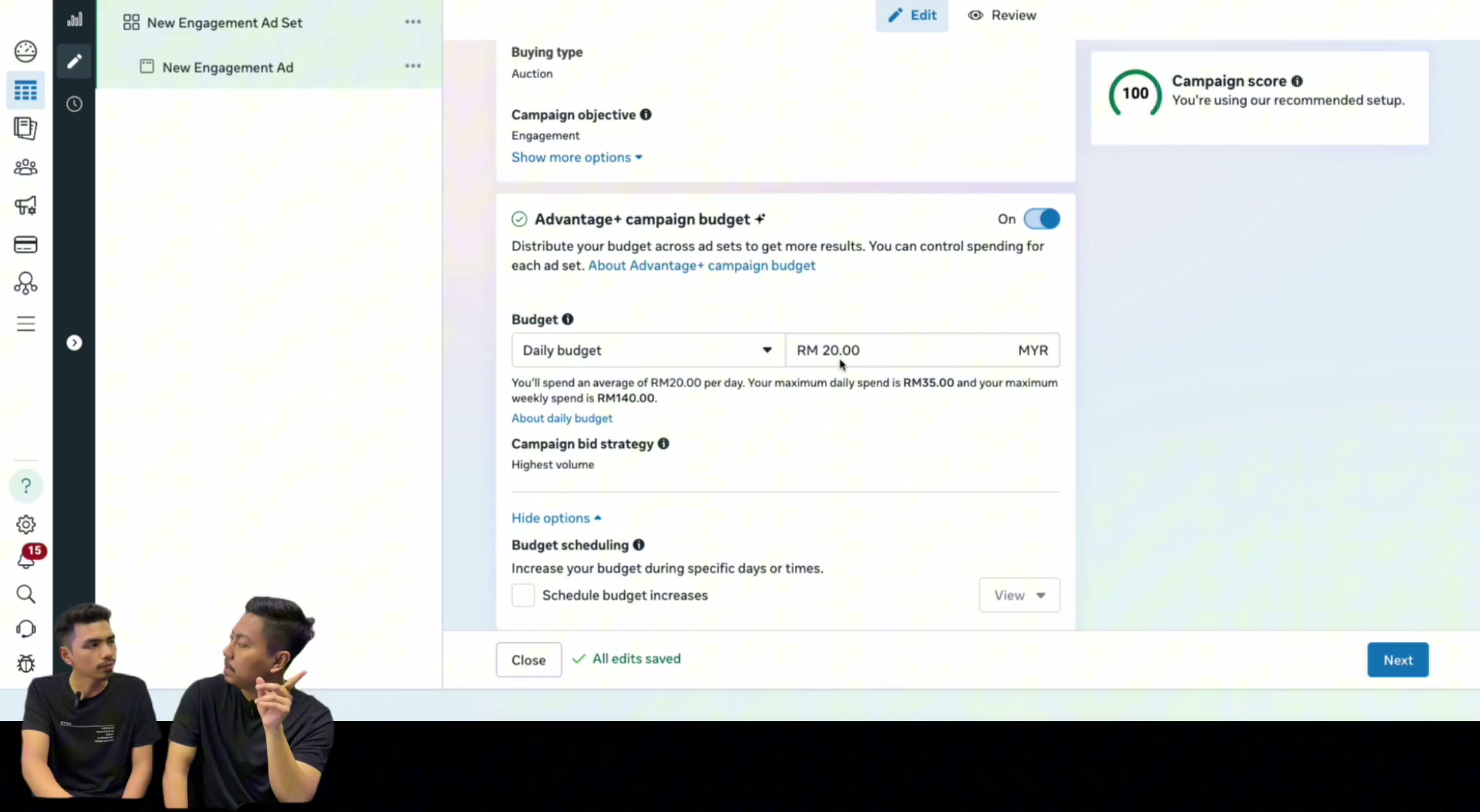
Task: Open the Partners network icon in sidebar
Action: pos(26,283)
